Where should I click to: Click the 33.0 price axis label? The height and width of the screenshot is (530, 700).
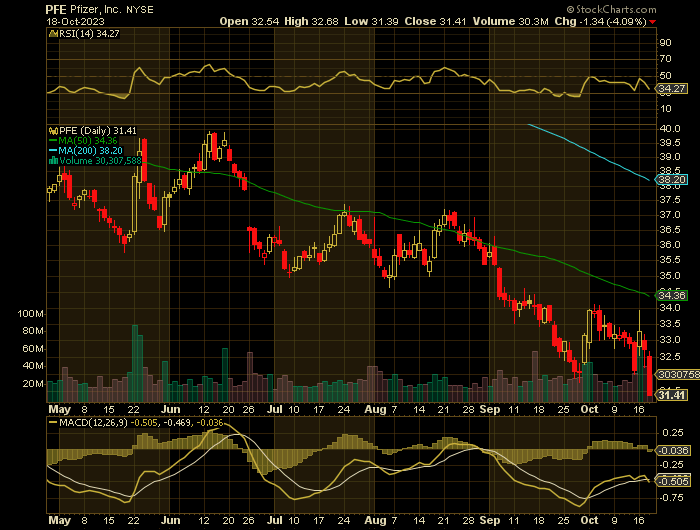(670, 340)
